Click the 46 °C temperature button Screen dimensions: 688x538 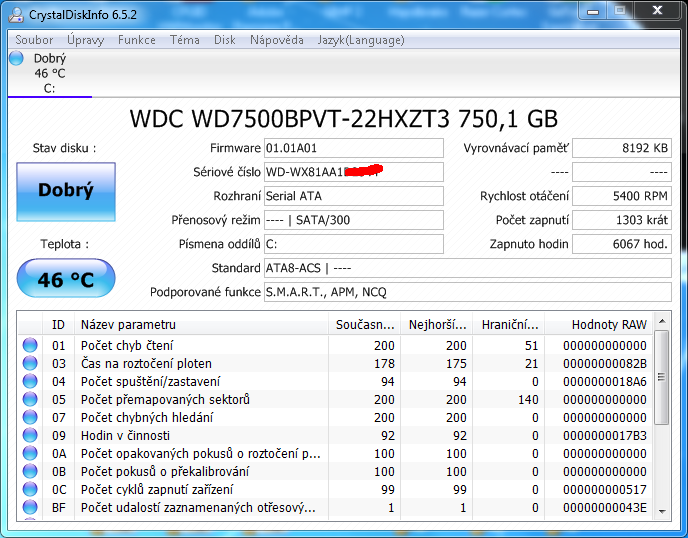point(66,278)
